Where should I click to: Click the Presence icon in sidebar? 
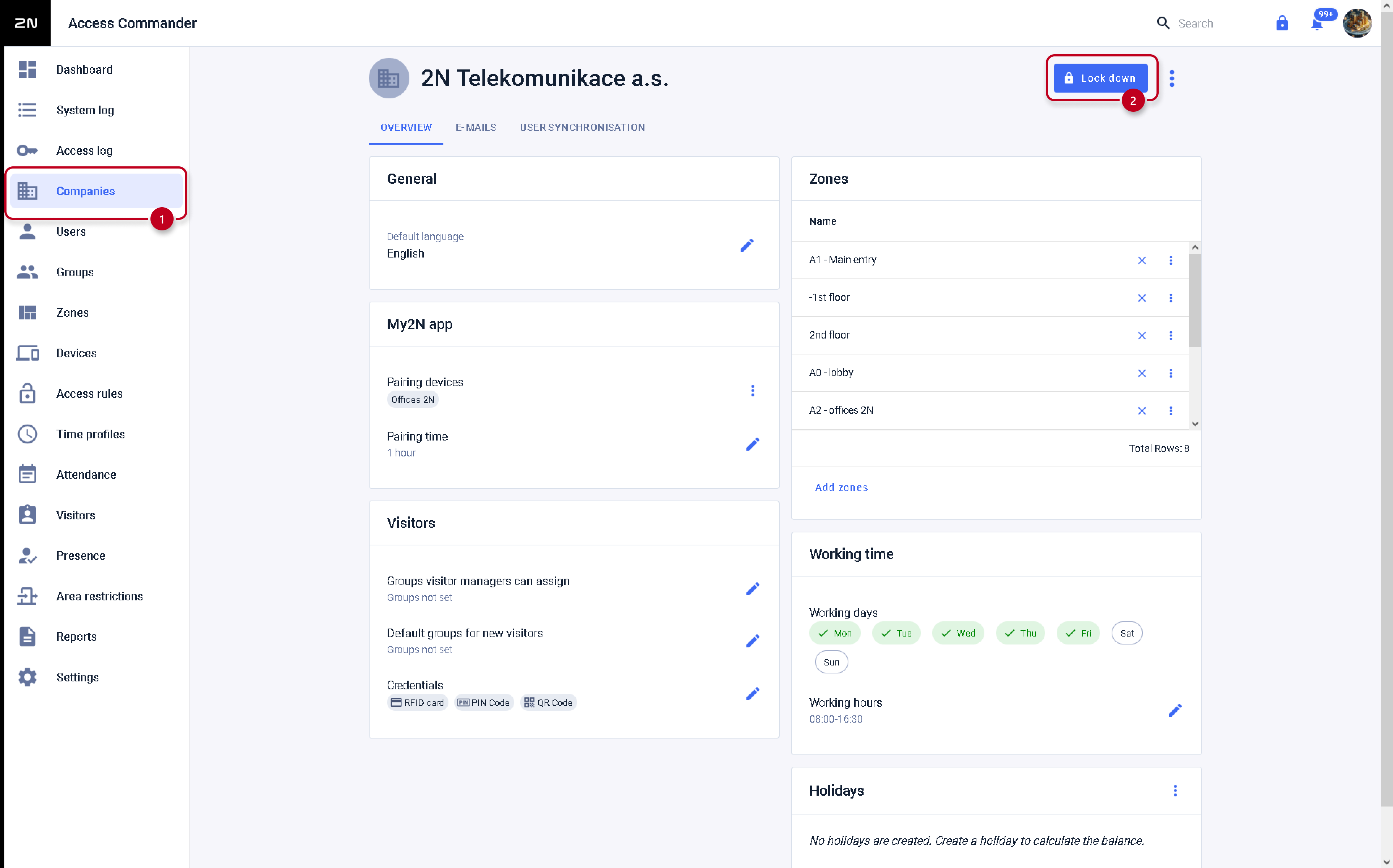point(27,556)
